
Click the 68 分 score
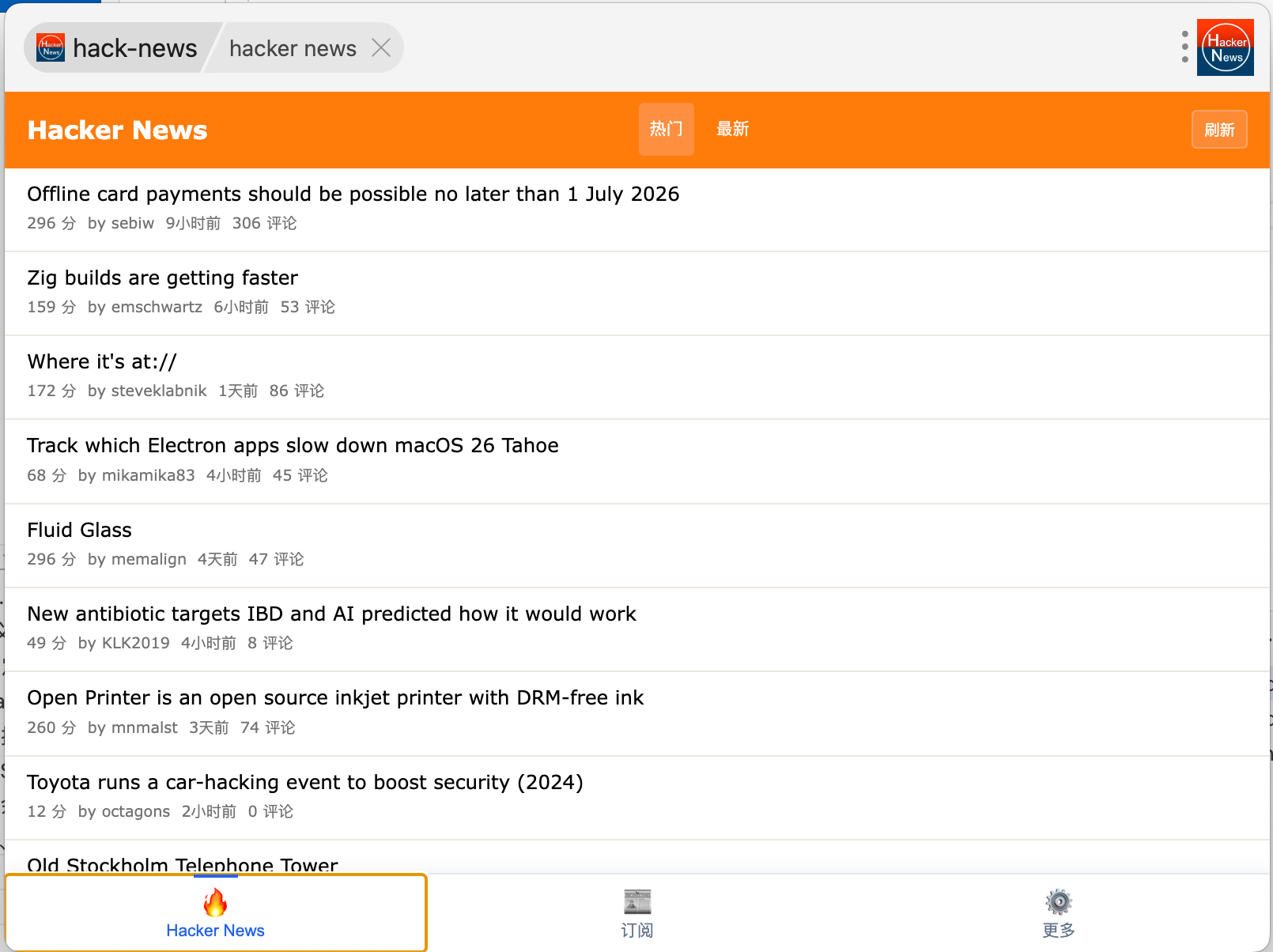[x=47, y=476]
